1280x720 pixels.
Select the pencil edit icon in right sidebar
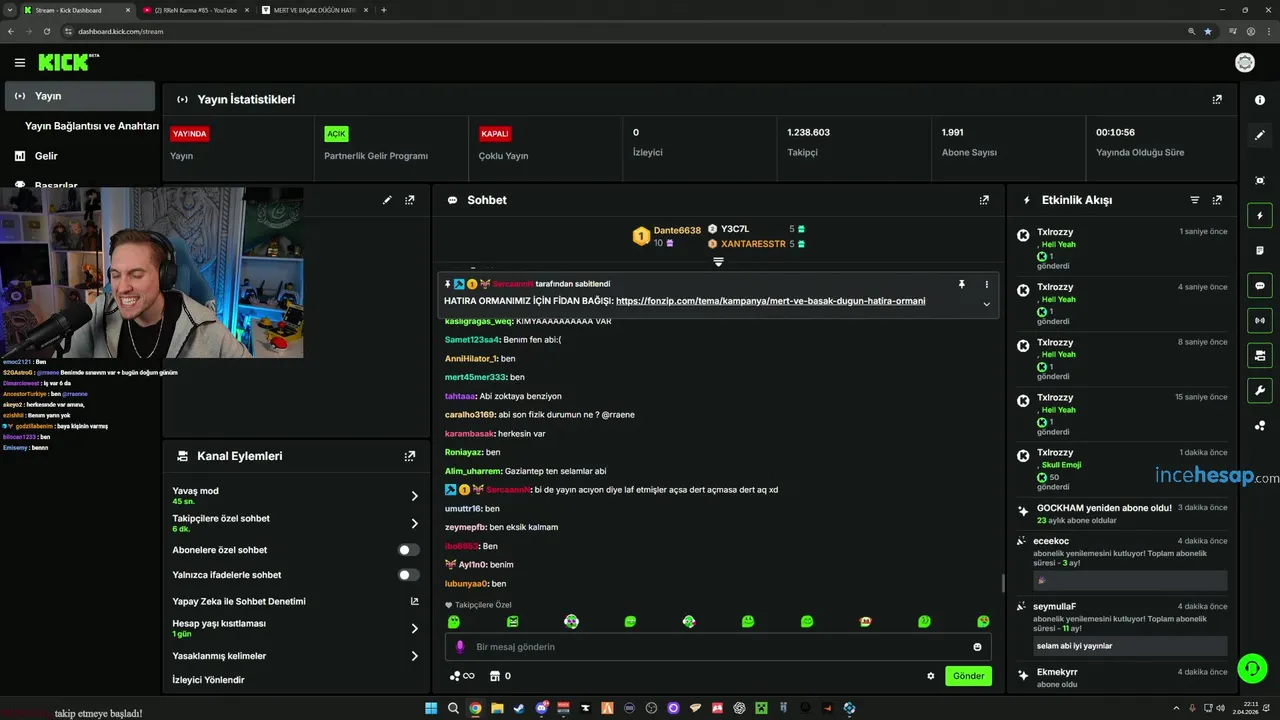pyautogui.click(x=1260, y=135)
